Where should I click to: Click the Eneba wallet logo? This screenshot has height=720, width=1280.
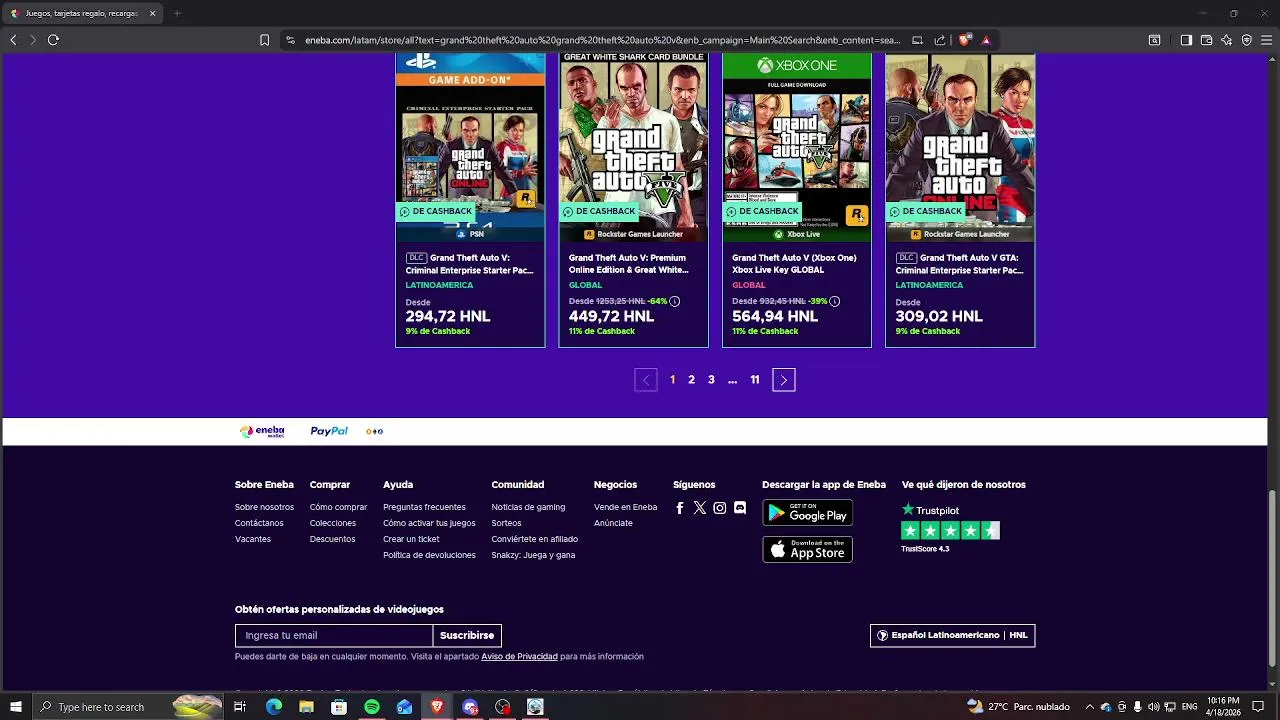point(262,431)
